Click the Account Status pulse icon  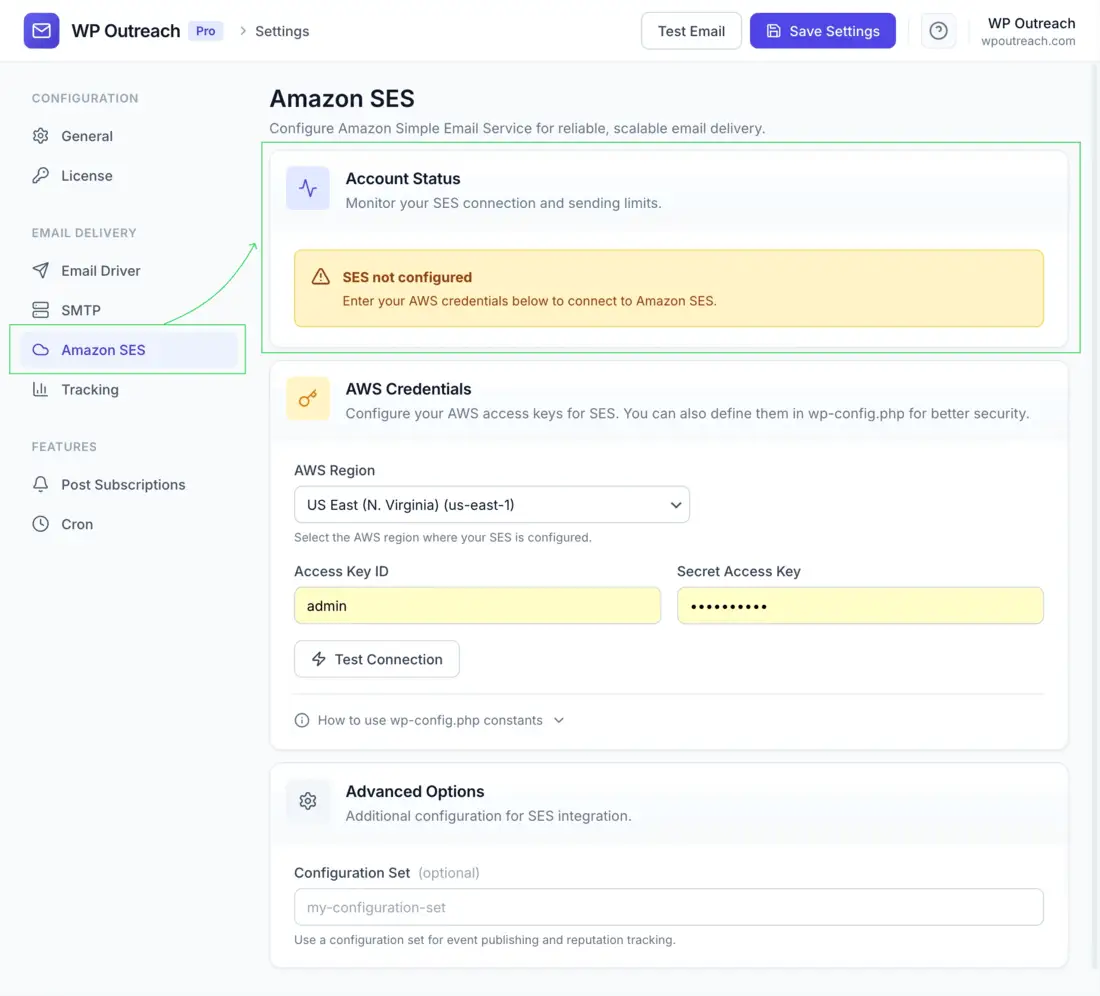coord(307,188)
